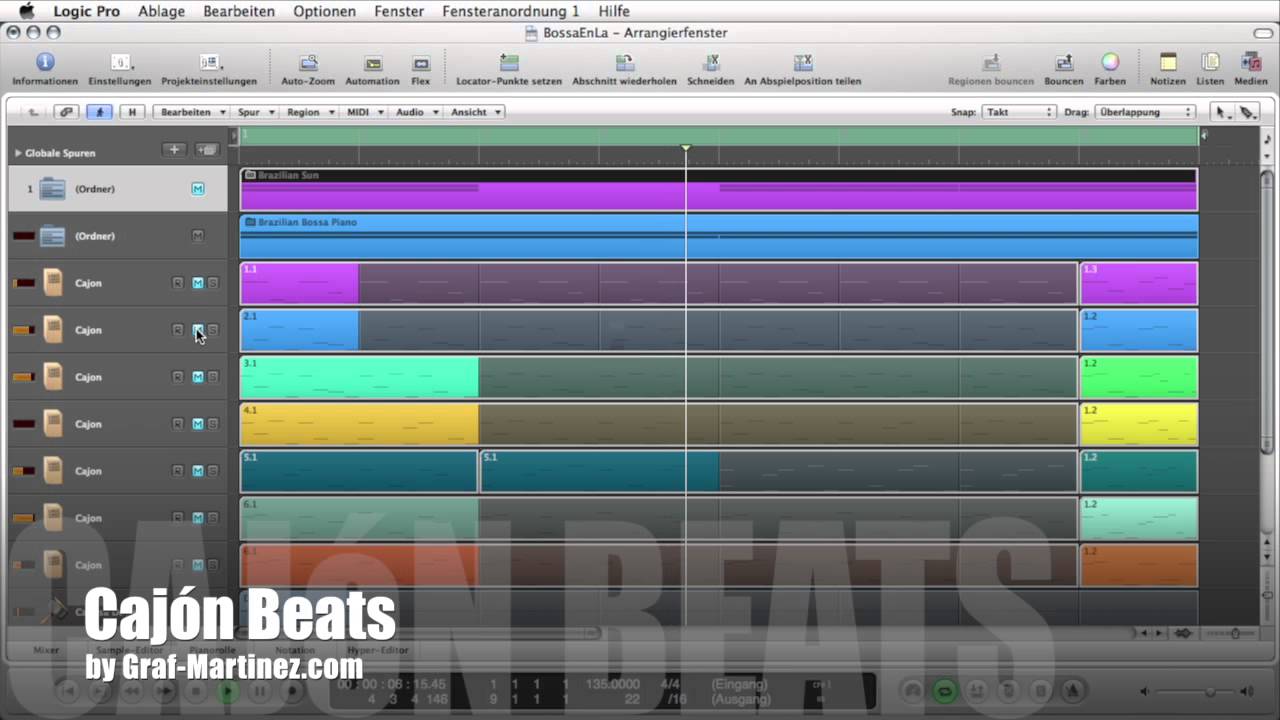Unmute Cajon track with region 1.1
Viewport: 1280px width, 720px height.
[x=197, y=283]
